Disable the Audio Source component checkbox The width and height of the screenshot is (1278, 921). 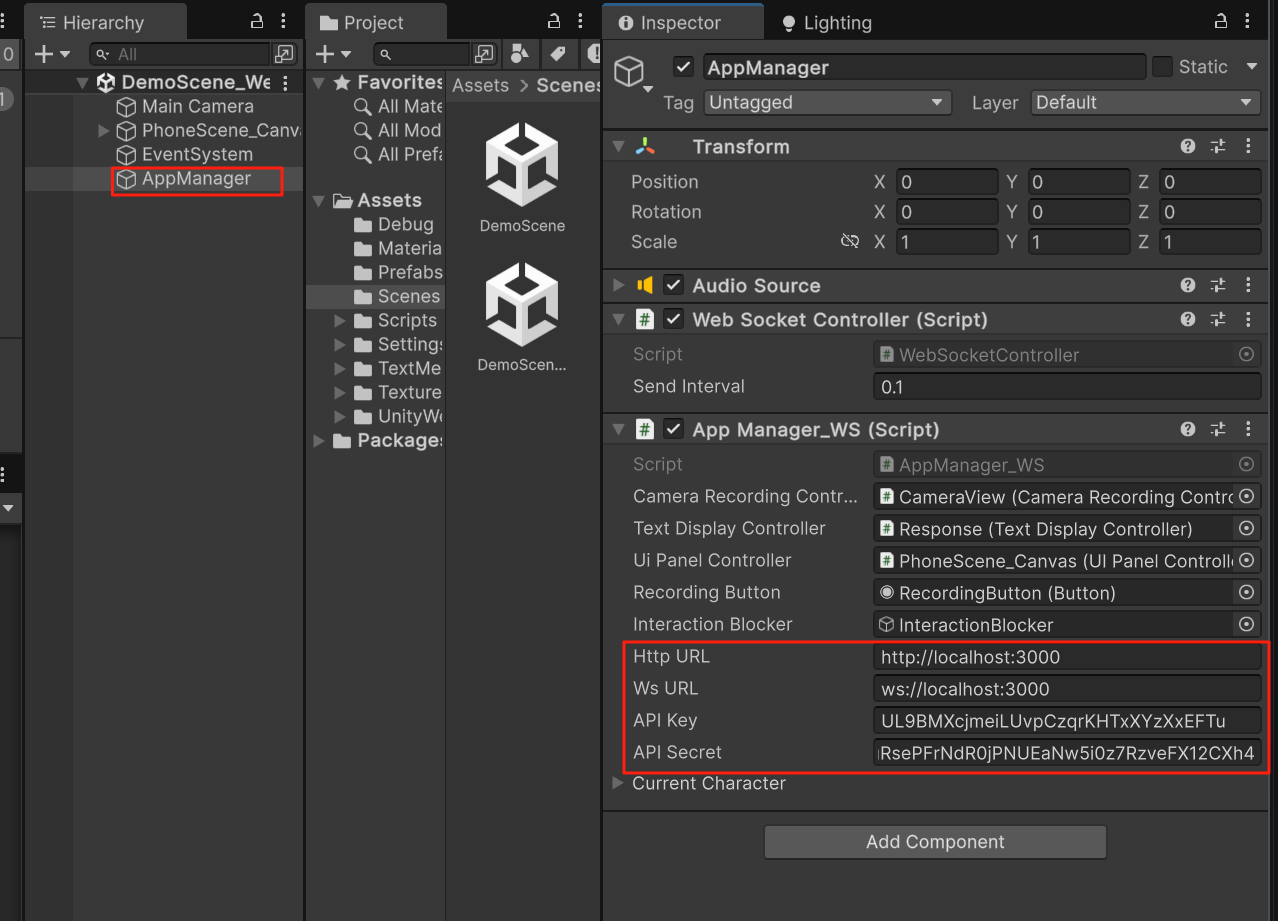[673, 285]
